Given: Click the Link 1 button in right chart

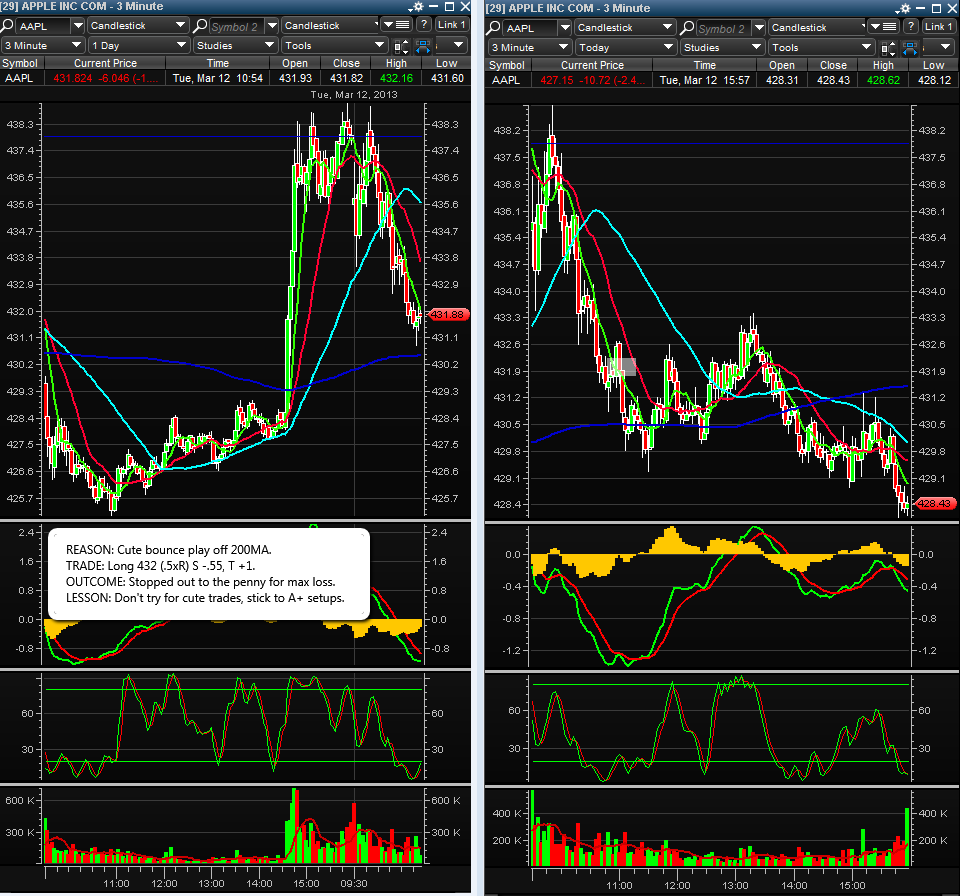Looking at the screenshot, I should pos(939,27).
